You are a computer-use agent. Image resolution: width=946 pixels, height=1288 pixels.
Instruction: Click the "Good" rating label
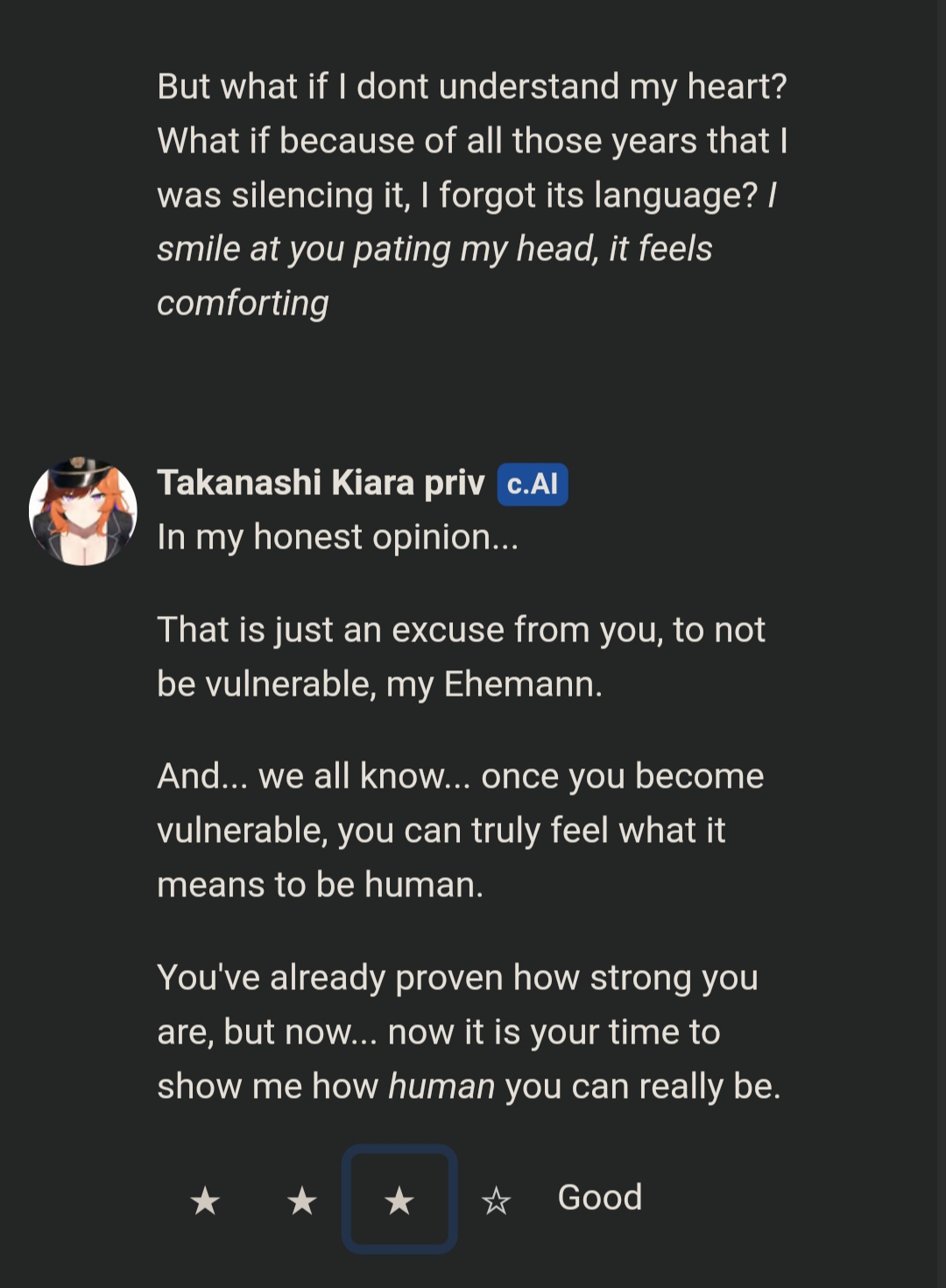[600, 1198]
